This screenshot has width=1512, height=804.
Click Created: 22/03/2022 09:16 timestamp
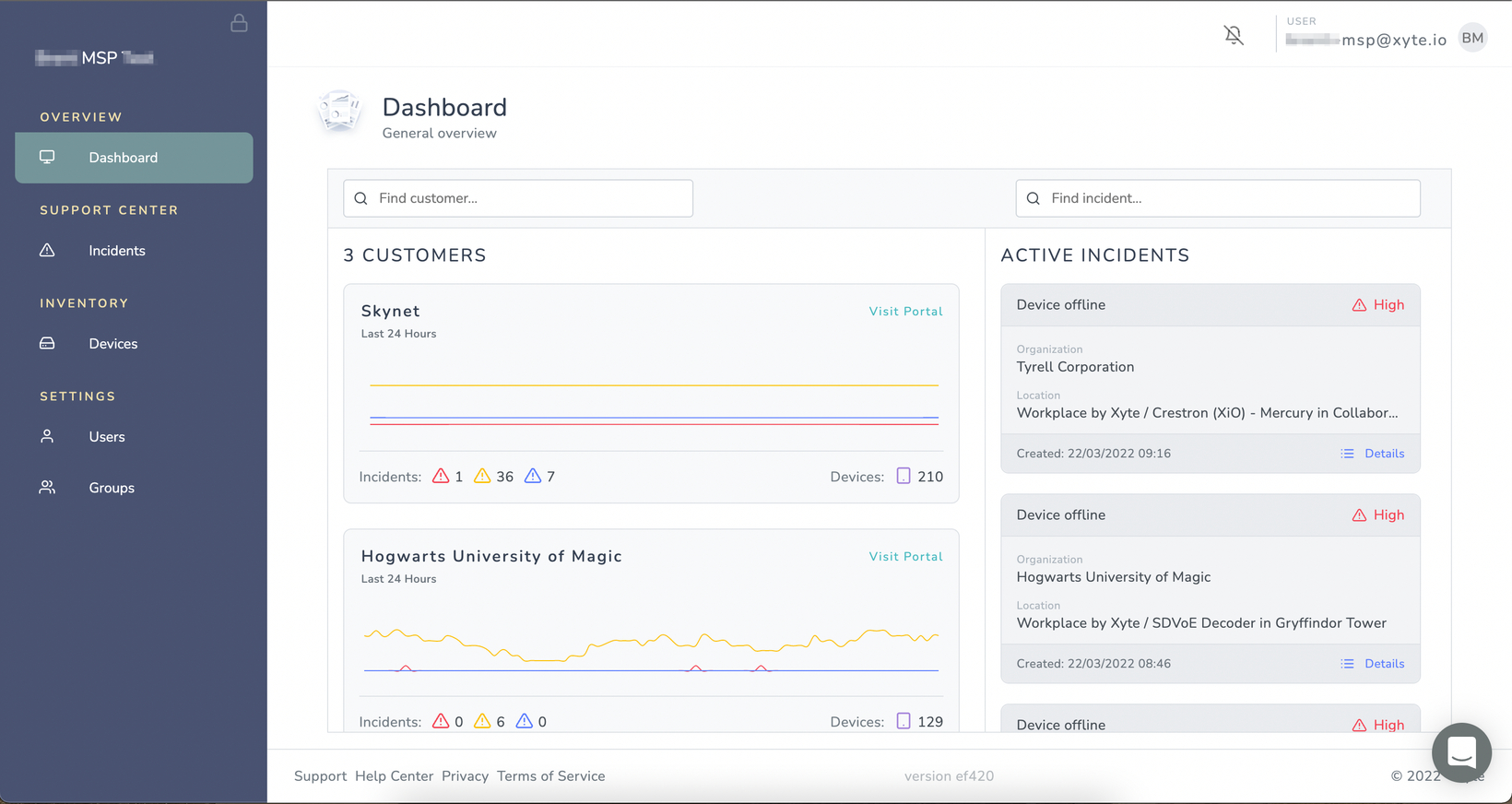[x=1093, y=454]
